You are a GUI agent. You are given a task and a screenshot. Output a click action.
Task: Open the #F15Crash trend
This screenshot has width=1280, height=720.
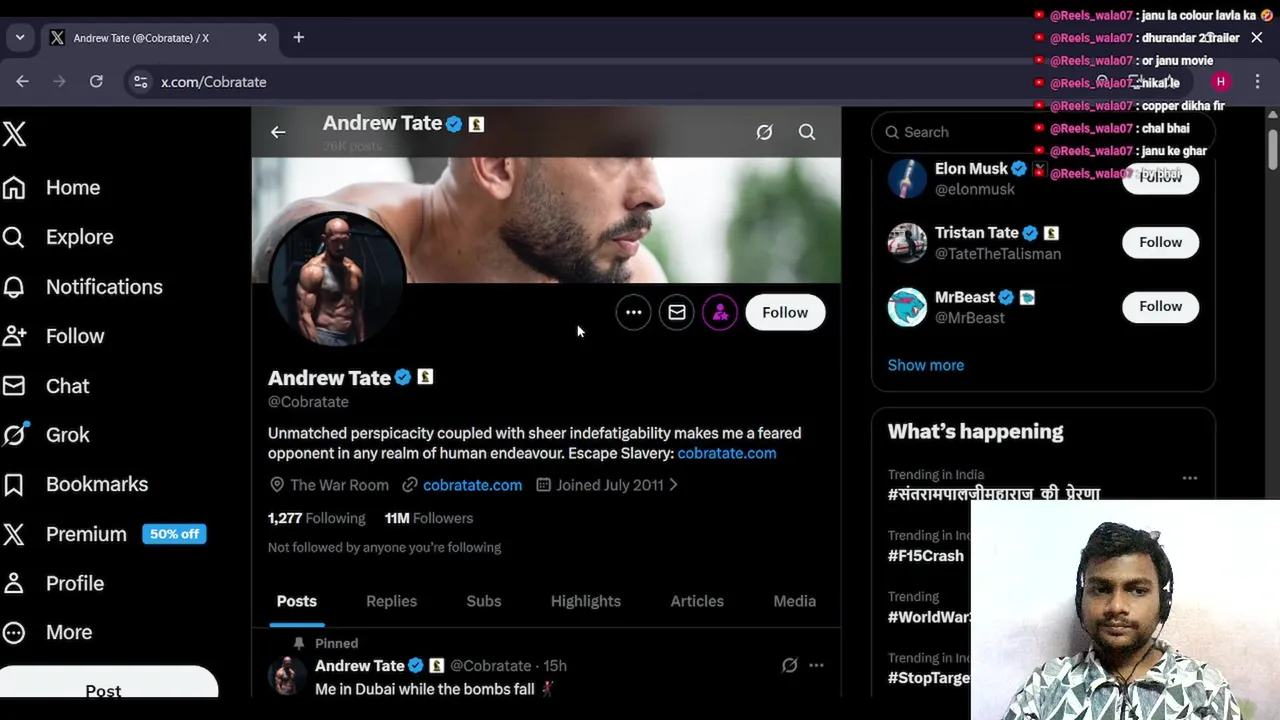[926, 556]
